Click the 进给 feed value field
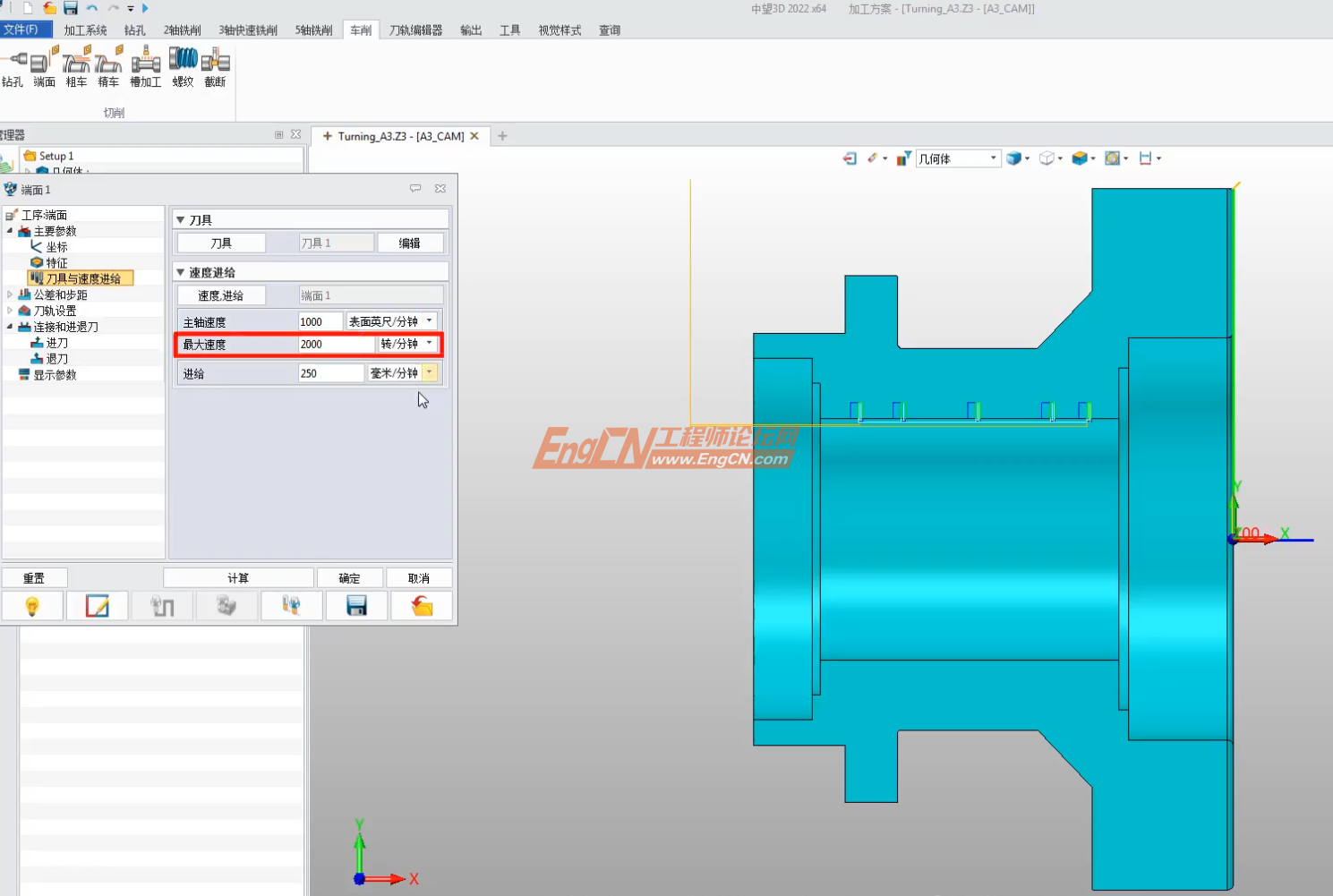The image size is (1333, 896). point(329,373)
